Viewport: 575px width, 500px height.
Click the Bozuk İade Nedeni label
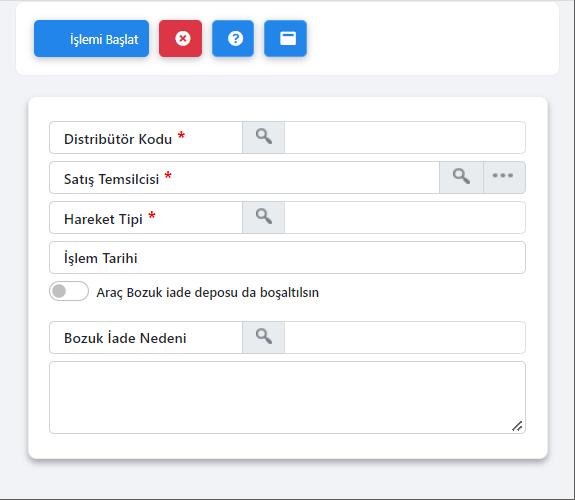125,338
